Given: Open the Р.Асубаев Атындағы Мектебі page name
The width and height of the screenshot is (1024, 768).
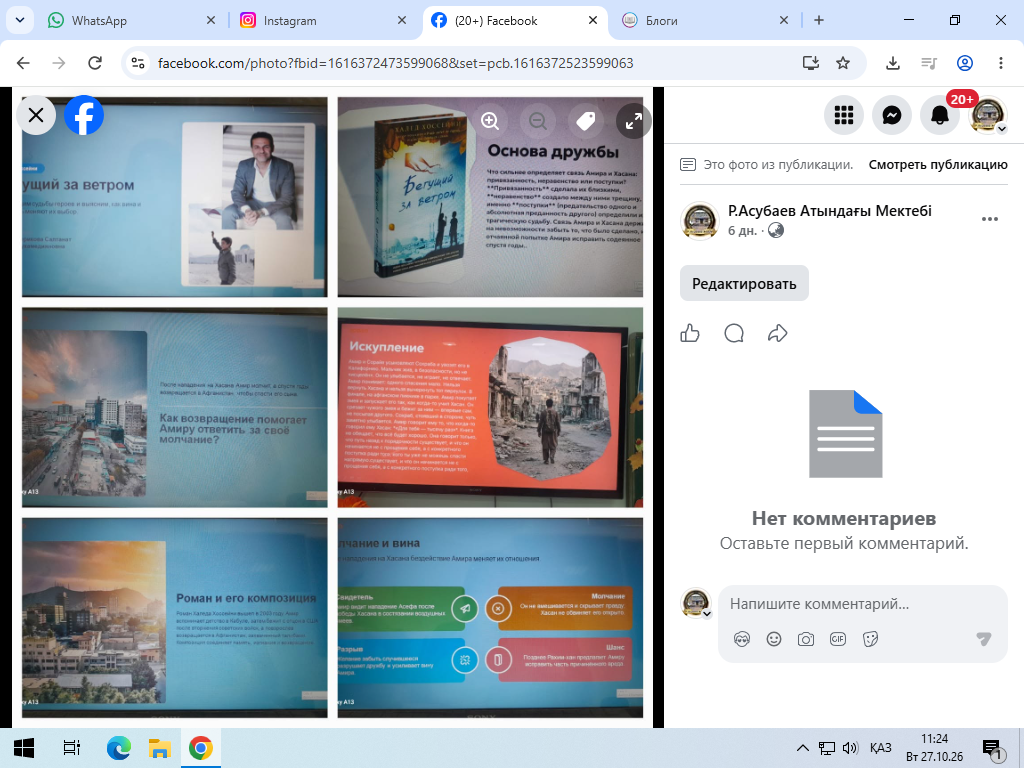Looking at the screenshot, I should (x=829, y=211).
